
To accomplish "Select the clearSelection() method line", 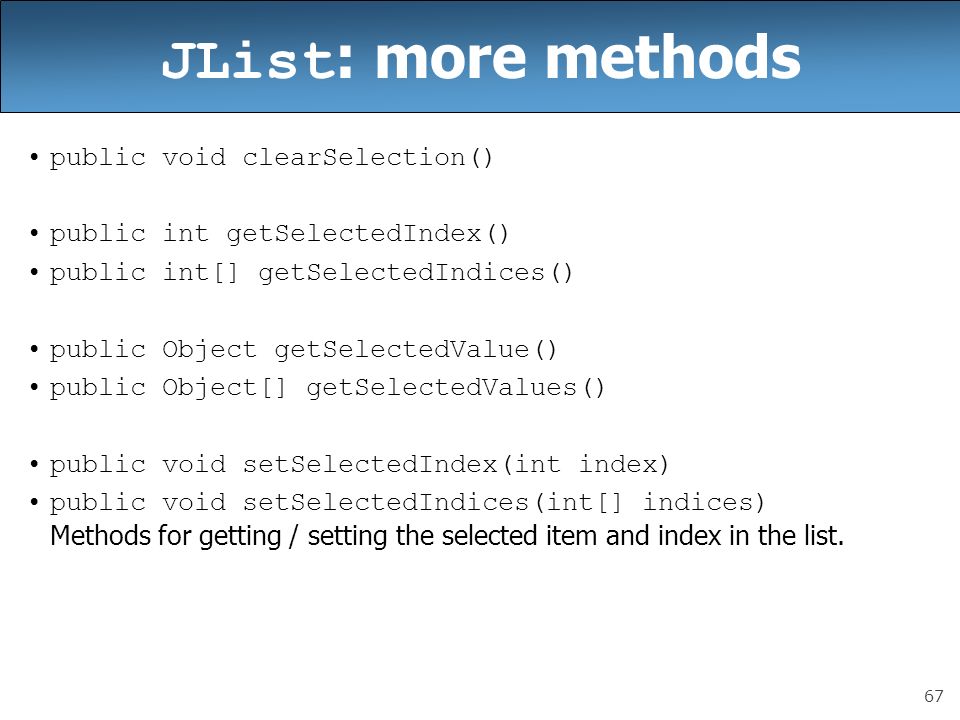I will click(271, 158).
